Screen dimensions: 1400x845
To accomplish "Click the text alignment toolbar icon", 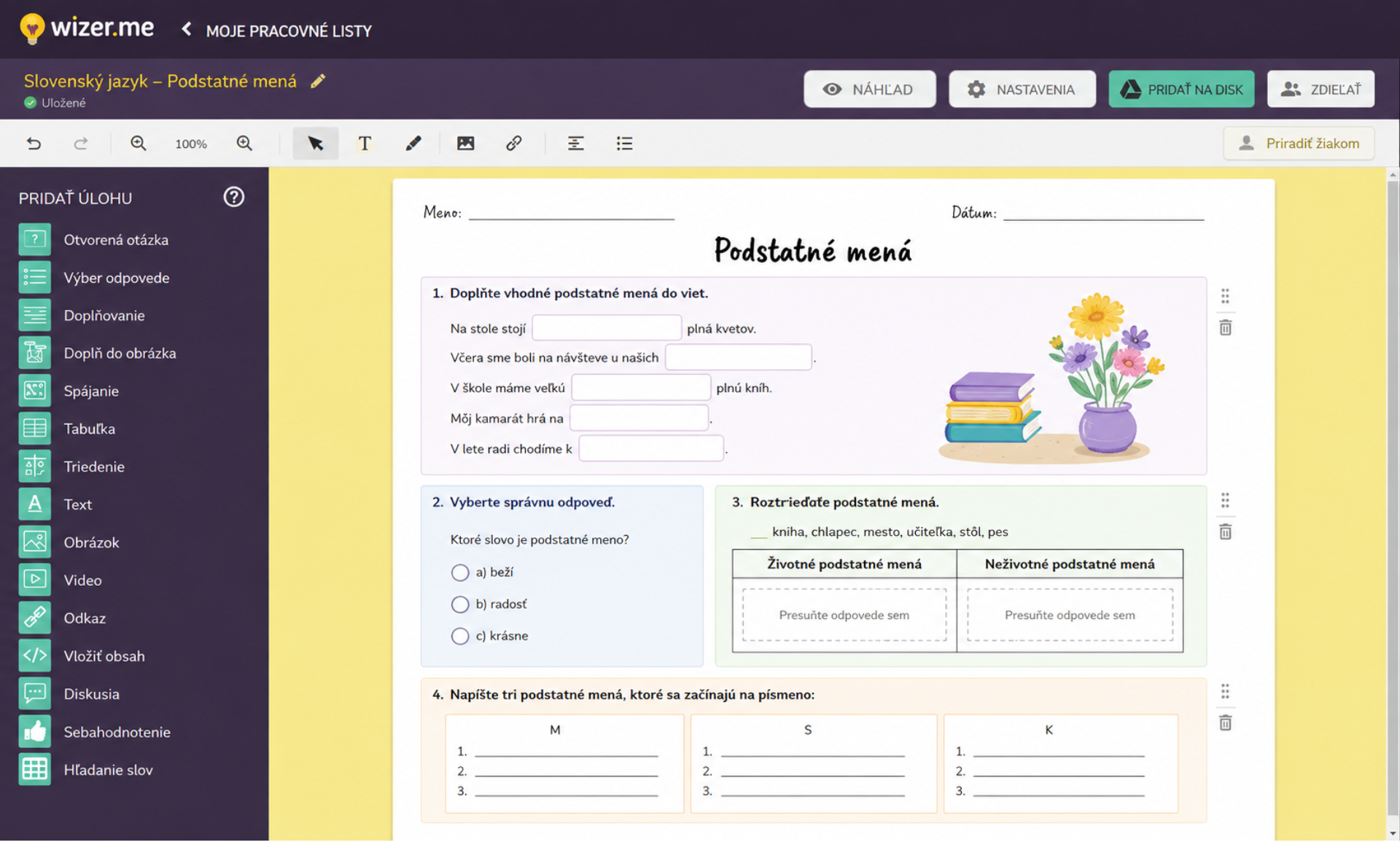I will (x=576, y=144).
